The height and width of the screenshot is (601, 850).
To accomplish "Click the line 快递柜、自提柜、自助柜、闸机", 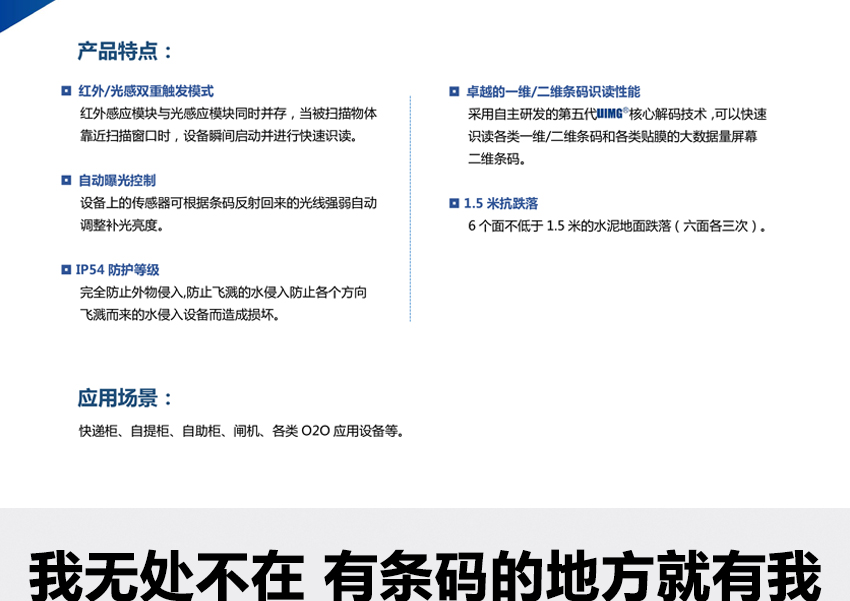I will (x=242, y=431).
